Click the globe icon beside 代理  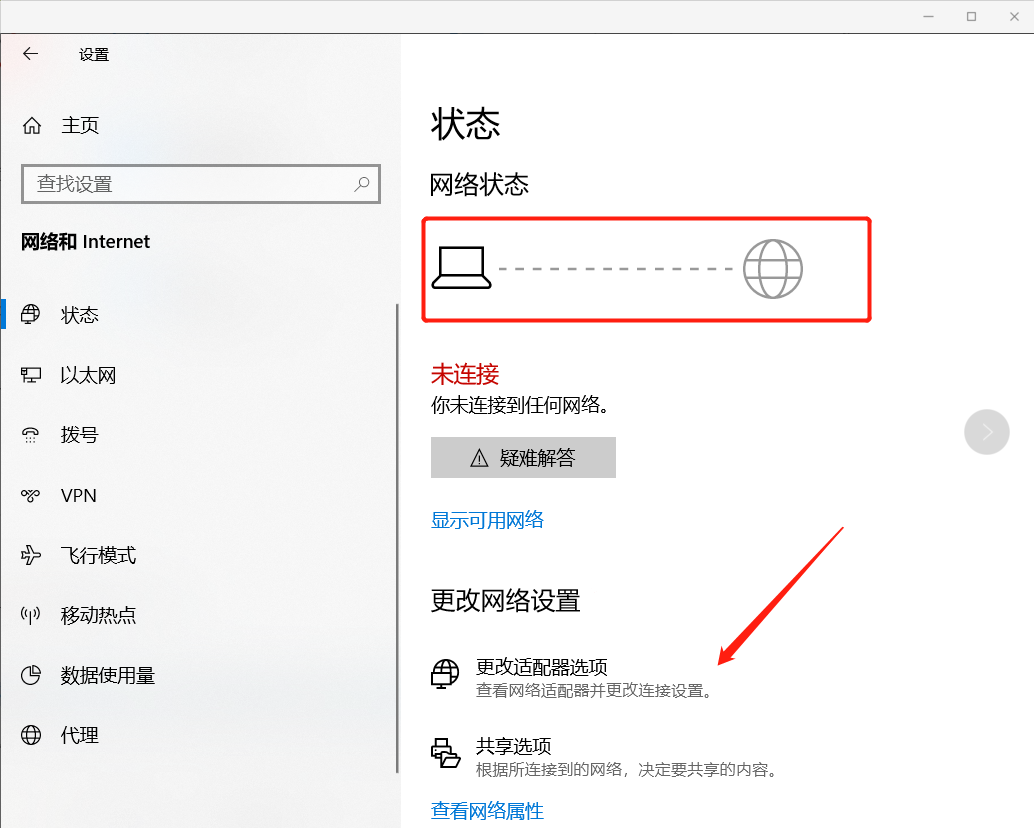coord(30,735)
